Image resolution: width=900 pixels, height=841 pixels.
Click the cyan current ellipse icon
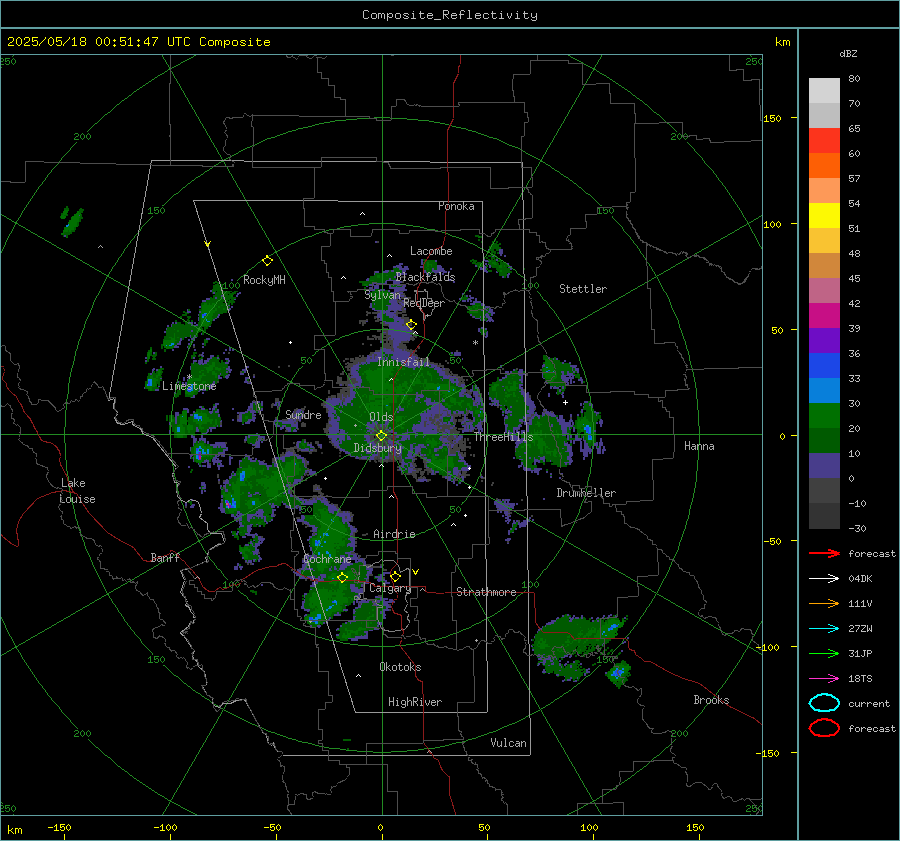[824, 703]
